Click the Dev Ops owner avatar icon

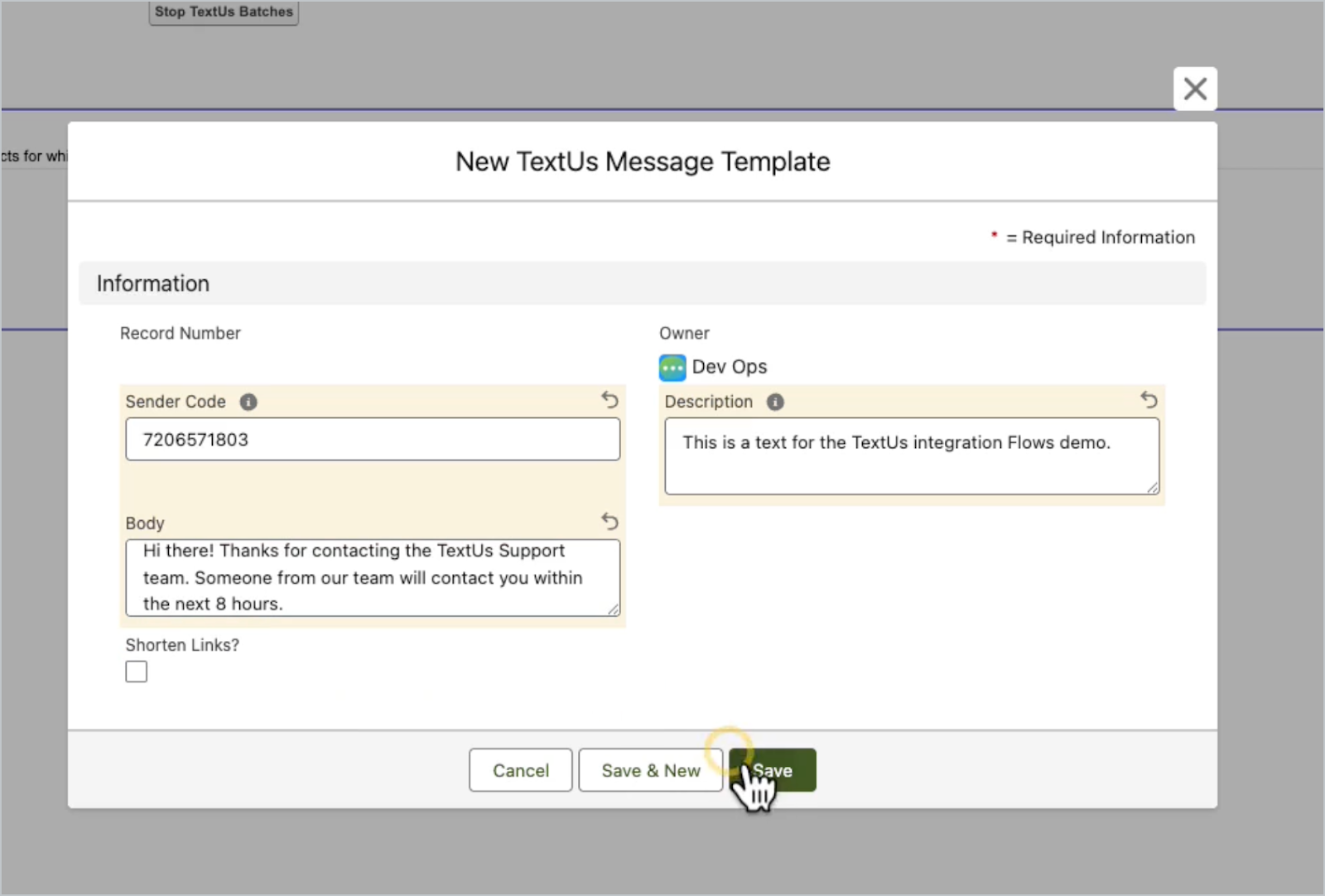click(x=672, y=367)
